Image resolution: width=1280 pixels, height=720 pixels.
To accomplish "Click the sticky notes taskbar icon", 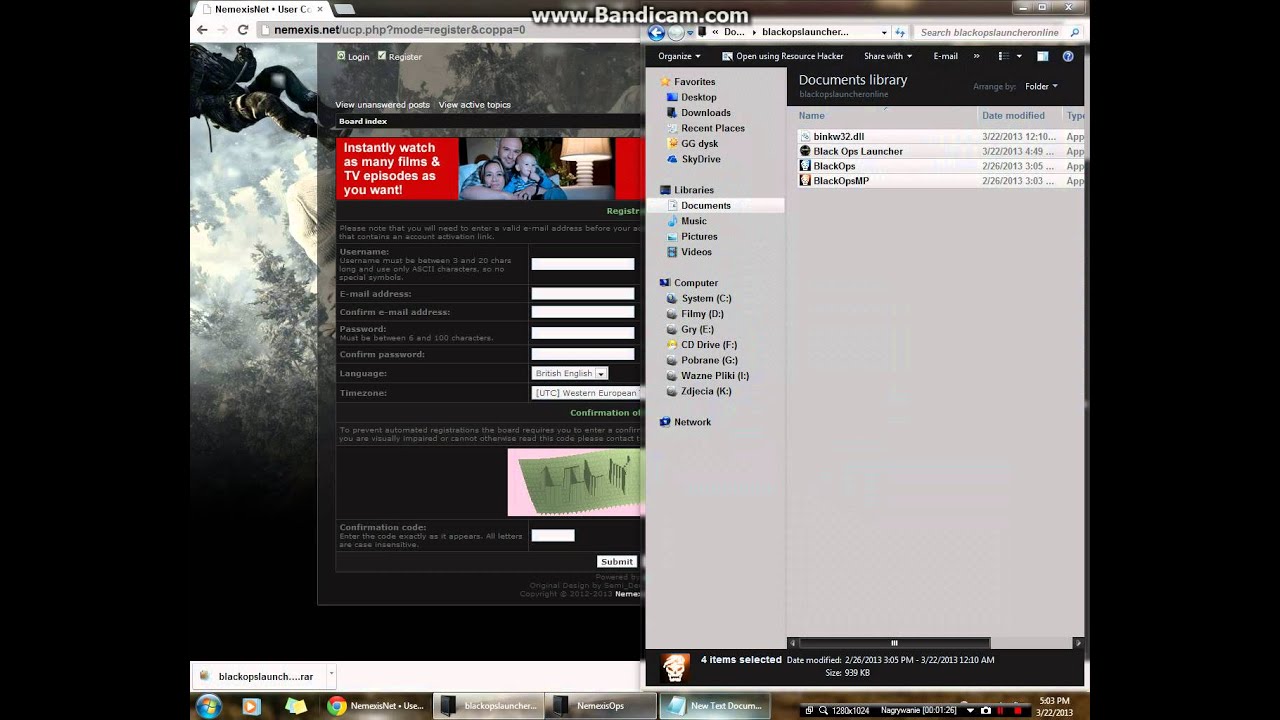I will click(296, 706).
